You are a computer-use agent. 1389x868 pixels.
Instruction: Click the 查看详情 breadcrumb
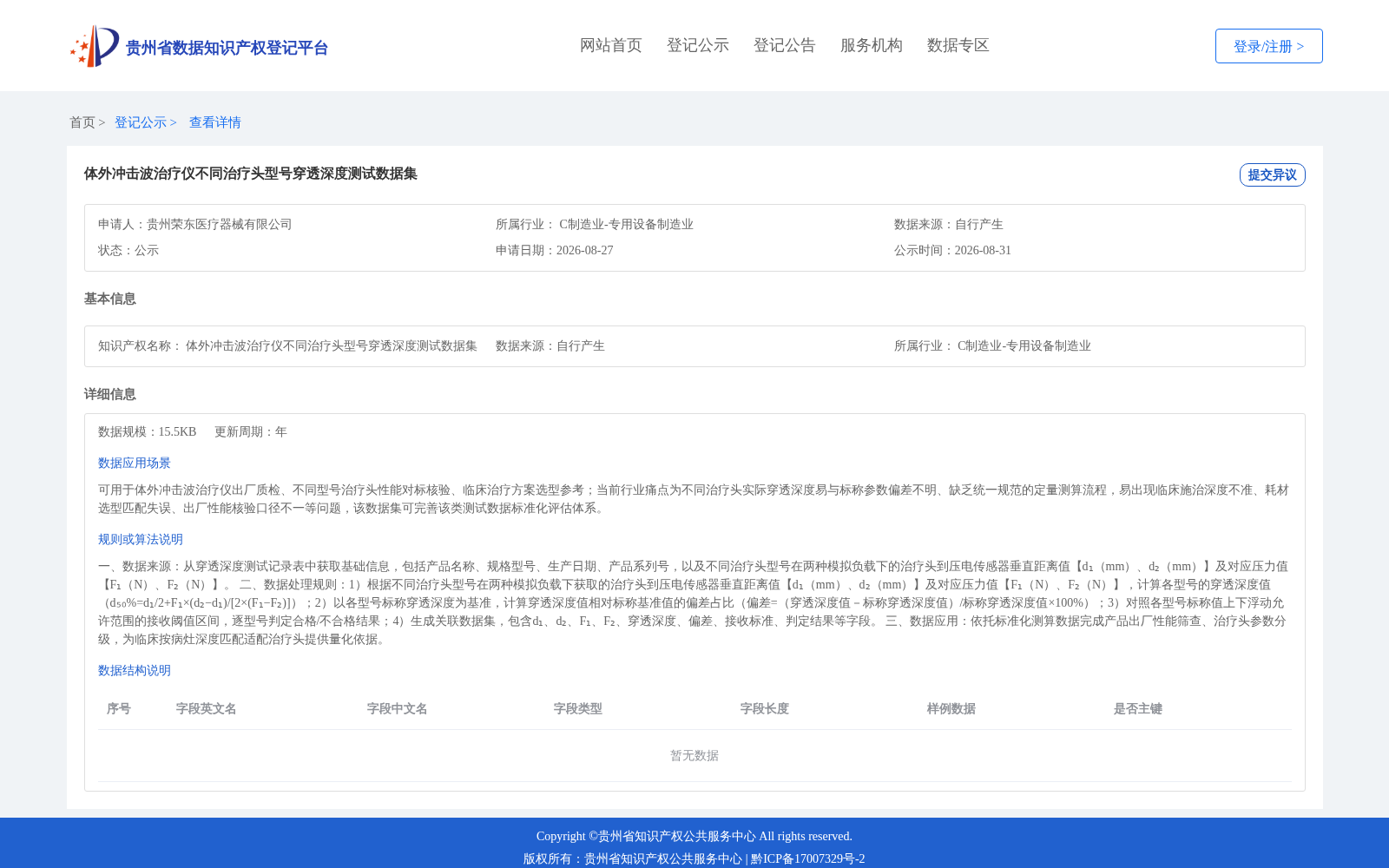click(215, 122)
